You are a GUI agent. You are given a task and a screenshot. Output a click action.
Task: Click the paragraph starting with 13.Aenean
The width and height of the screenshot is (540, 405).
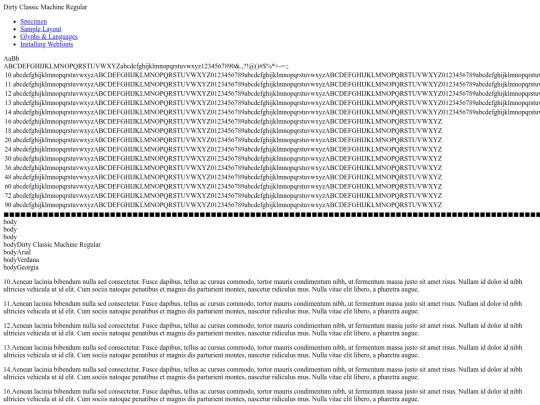tap(263, 351)
